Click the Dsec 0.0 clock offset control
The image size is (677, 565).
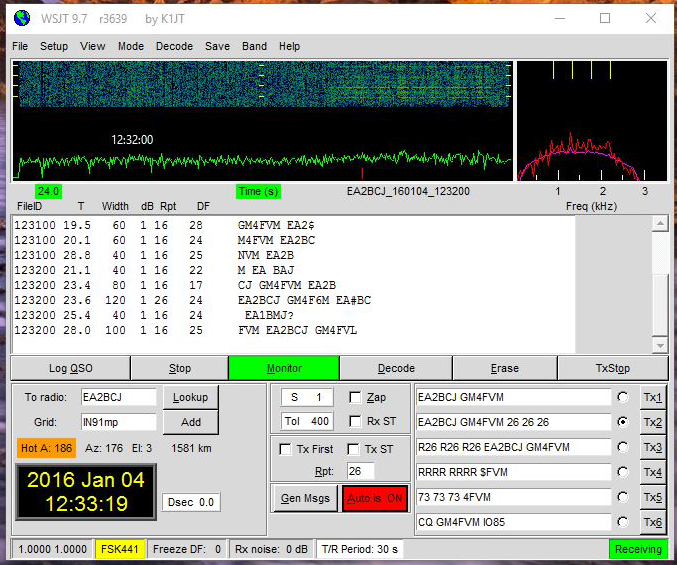191,502
